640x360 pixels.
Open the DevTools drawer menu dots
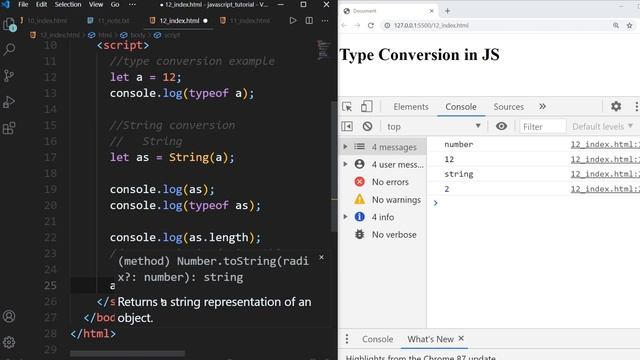(x=347, y=339)
